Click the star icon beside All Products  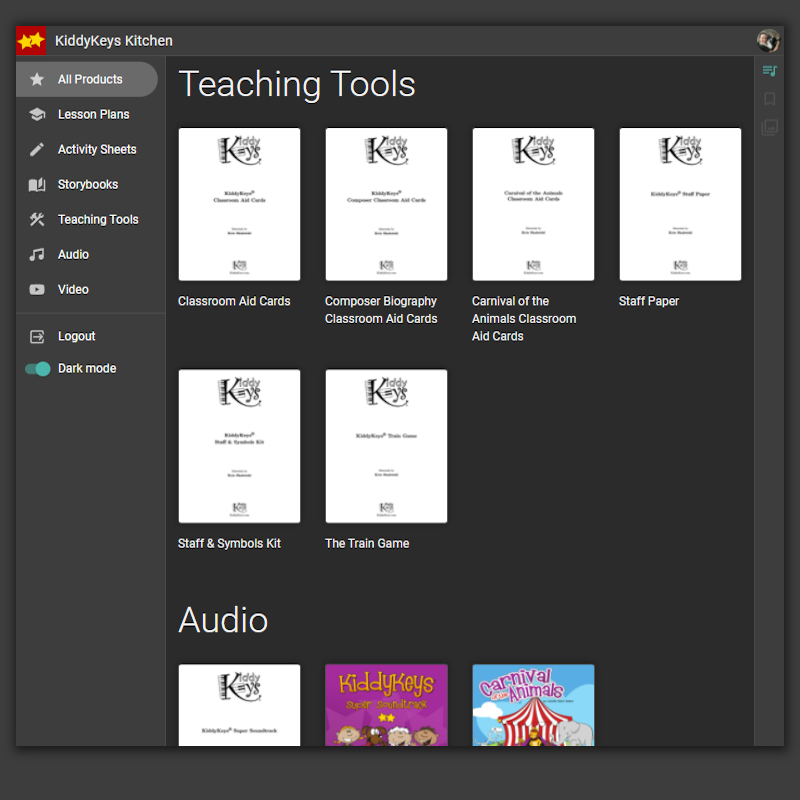click(x=37, y=79)
